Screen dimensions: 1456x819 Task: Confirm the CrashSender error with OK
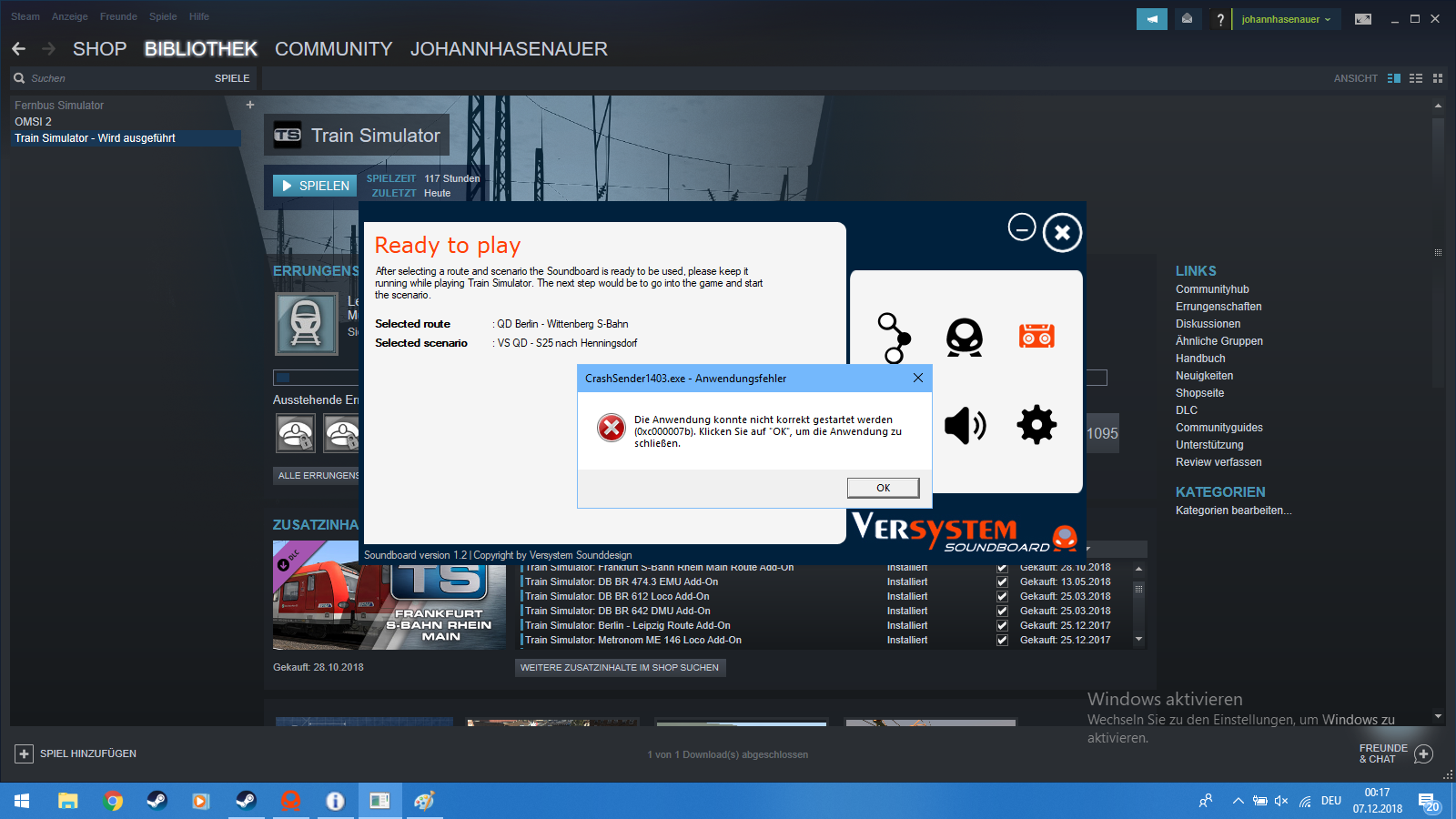pos(883,488)
